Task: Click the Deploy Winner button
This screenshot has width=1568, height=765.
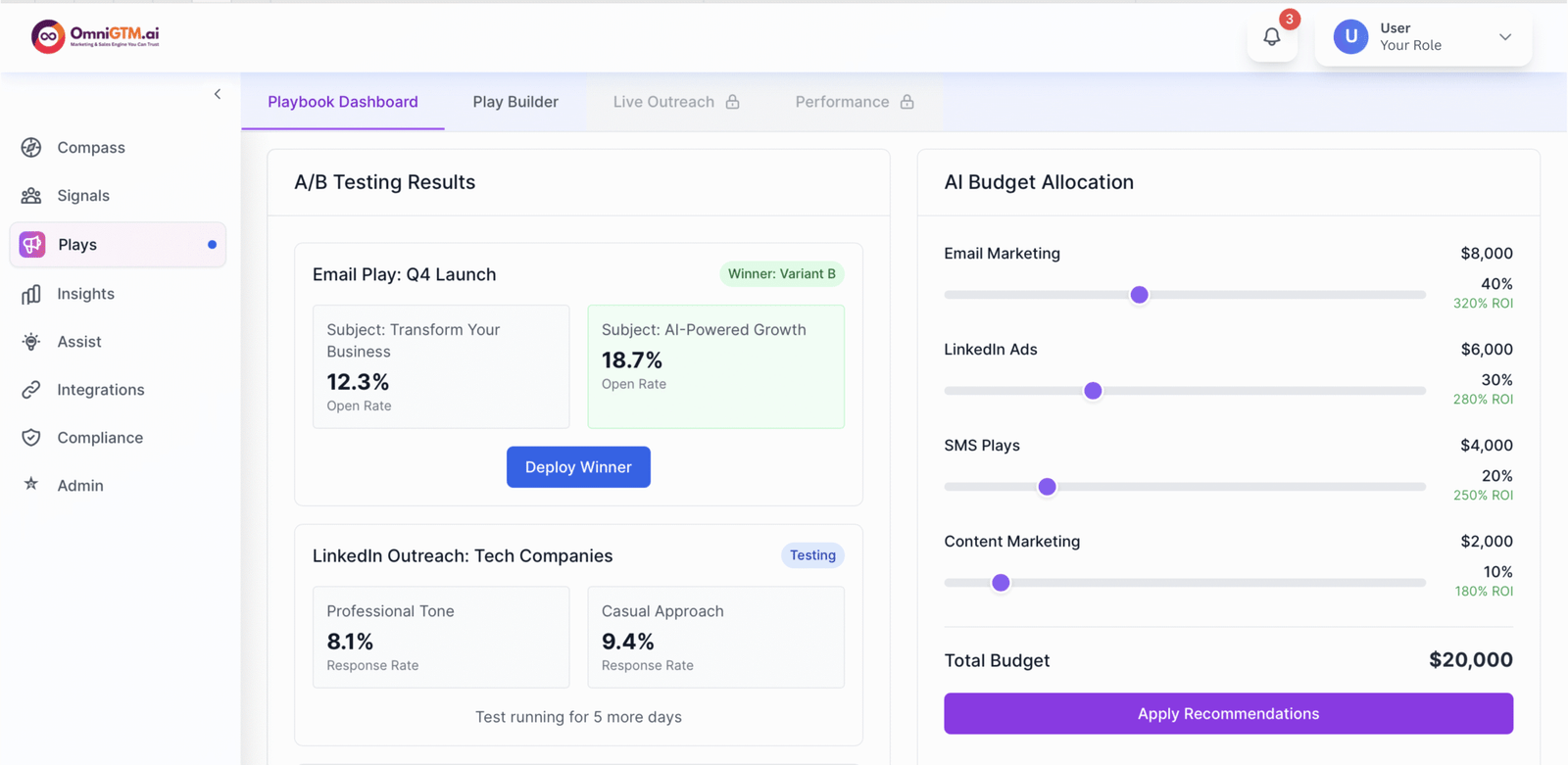Action: 578,467
